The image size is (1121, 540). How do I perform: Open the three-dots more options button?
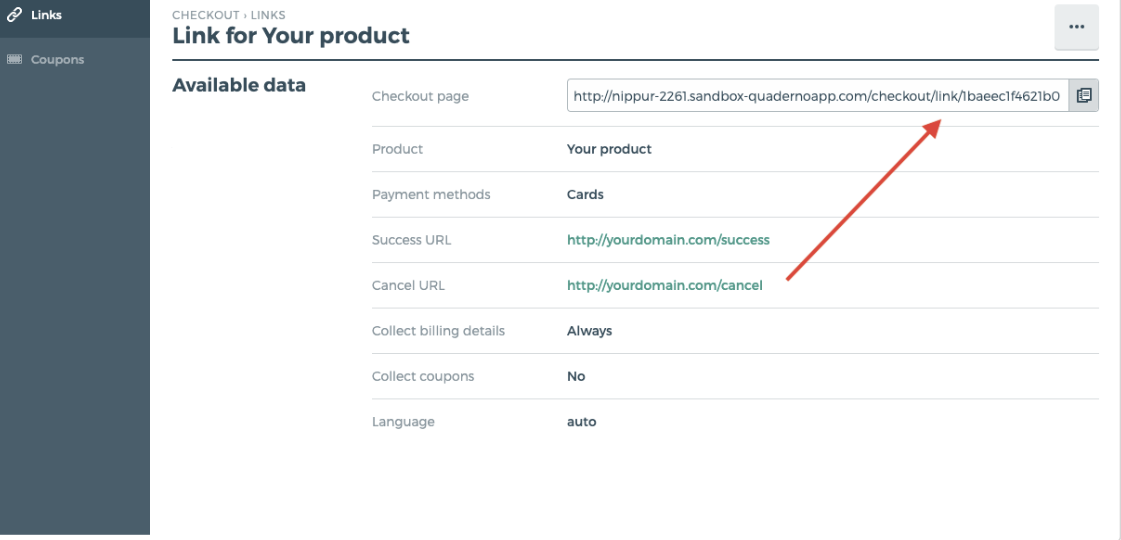pos(1076,27)
